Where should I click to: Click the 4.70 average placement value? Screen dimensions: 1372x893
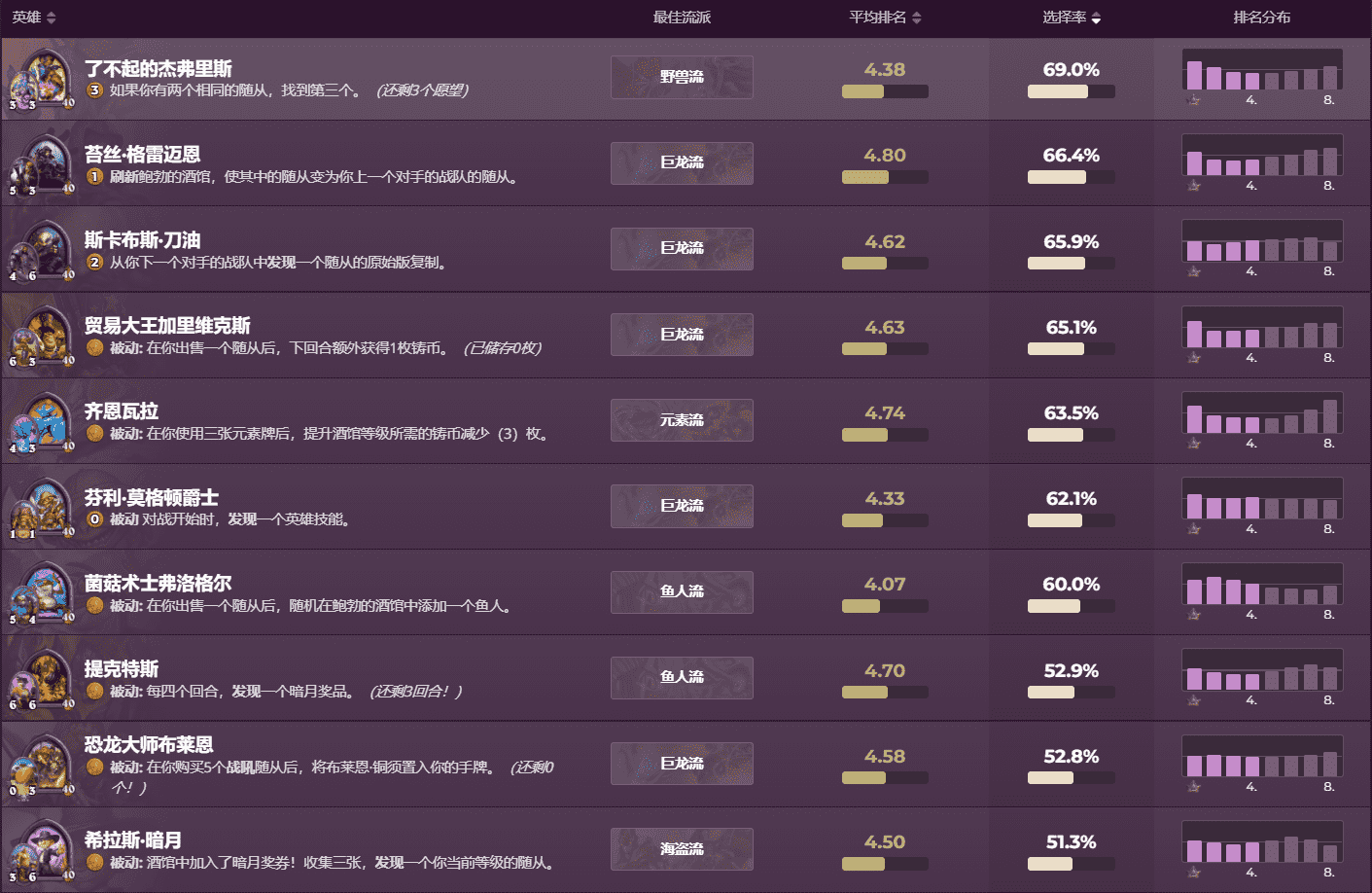[x=885, y=671]
